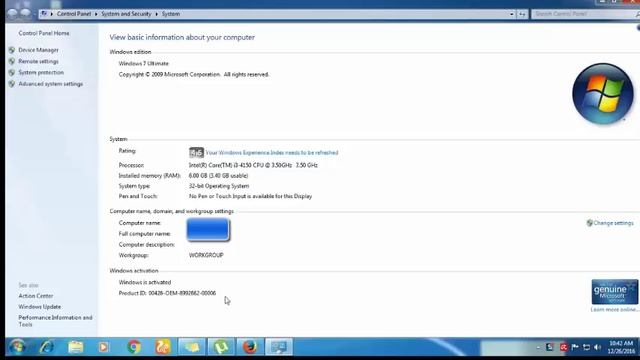Screen dimensions: 640x360
Task: Click the Forward navigation arrow button
Action: (26, 13)
